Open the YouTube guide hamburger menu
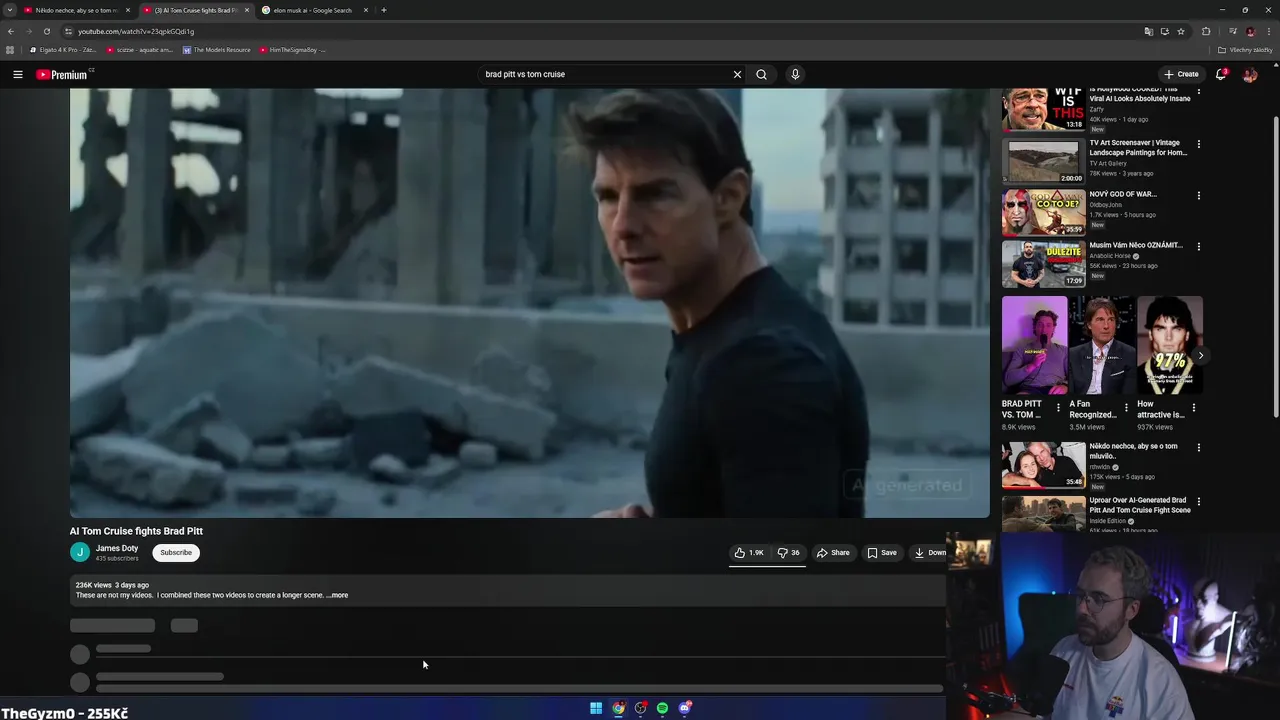The width and height of the screenshot is (1280, 720). (x=17, y=74)
